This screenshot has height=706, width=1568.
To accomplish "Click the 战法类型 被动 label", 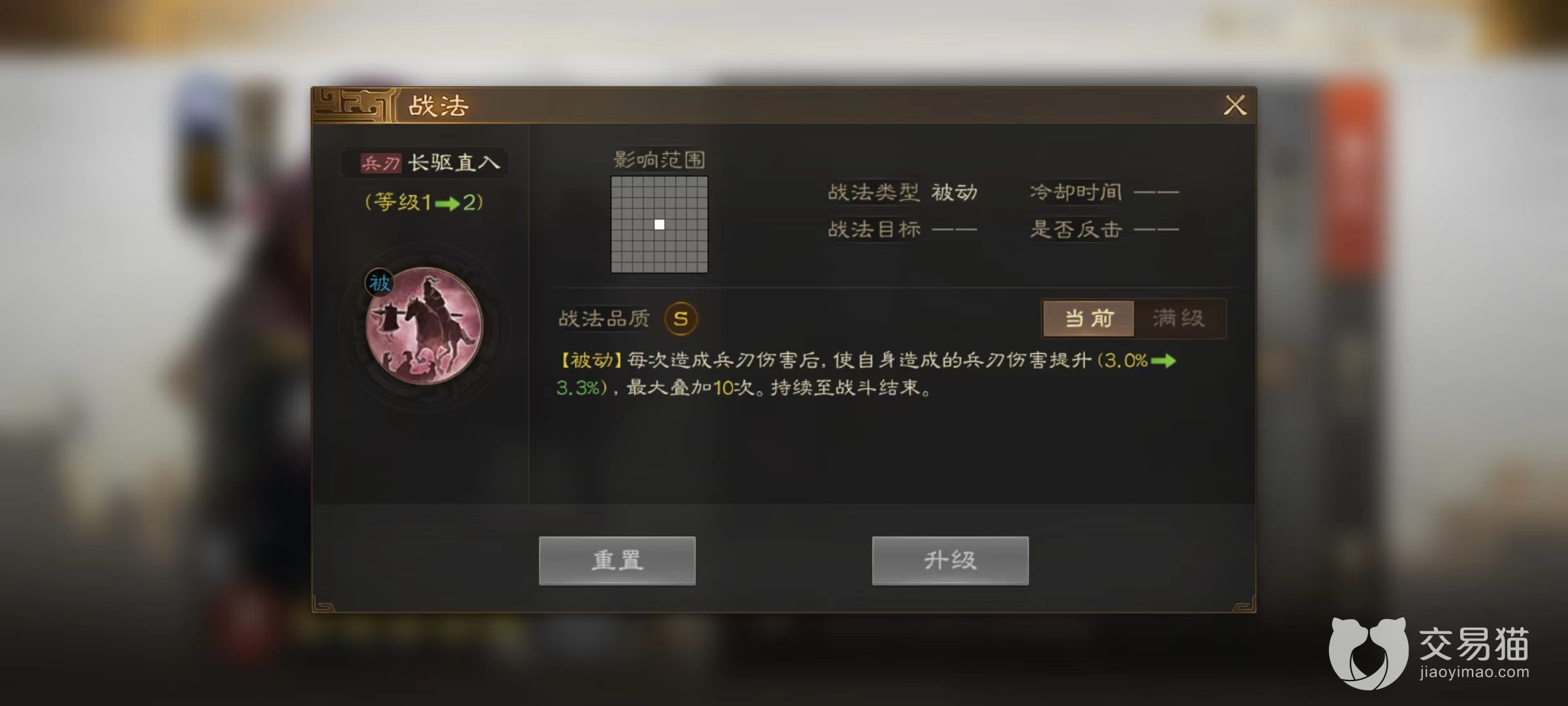I will [x=902, y=192].
